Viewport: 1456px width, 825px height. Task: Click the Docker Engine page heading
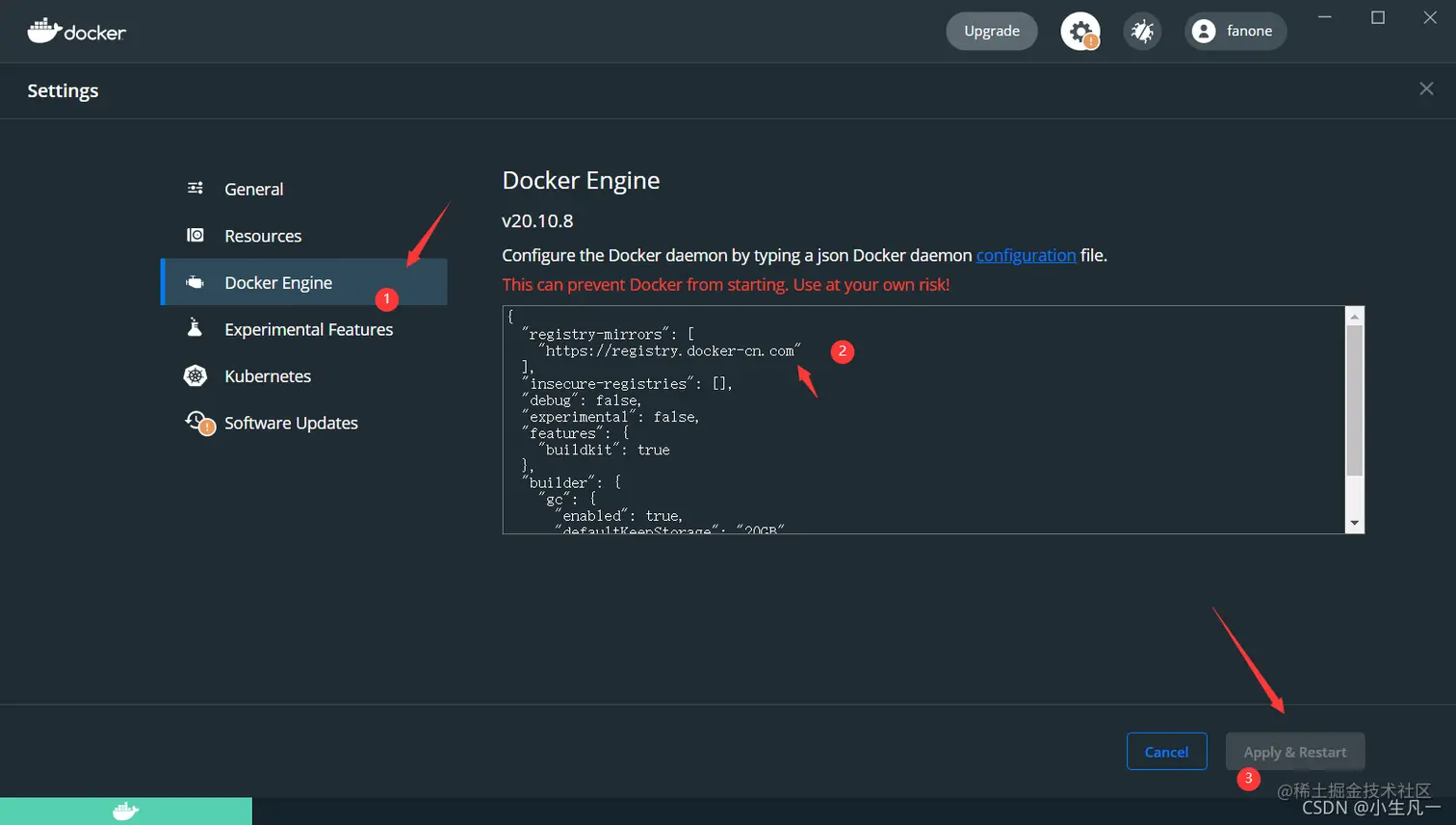pos(581,180)
